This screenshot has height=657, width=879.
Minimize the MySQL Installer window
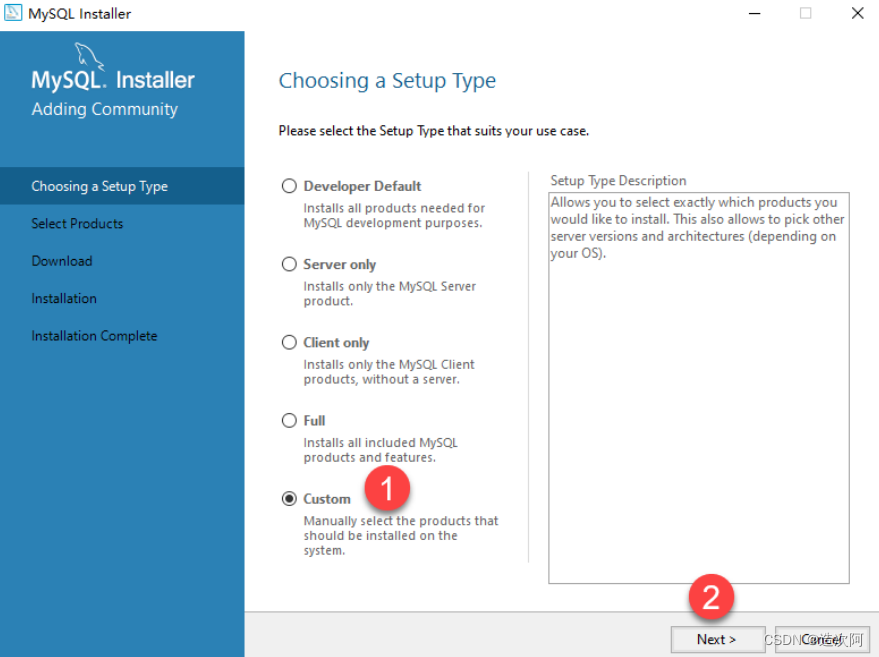coord(755,13)
